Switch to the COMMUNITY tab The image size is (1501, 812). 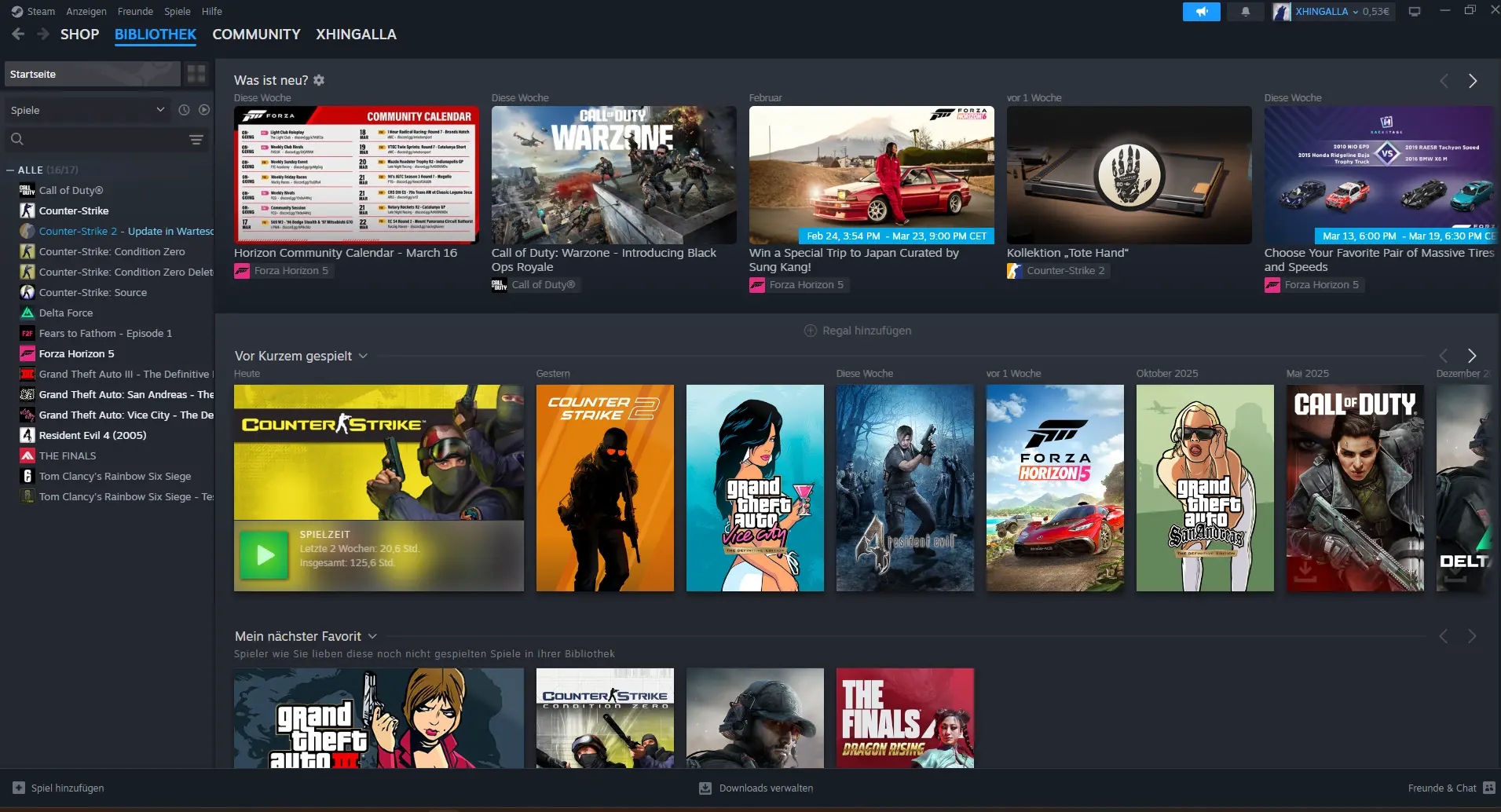point(257,35)
